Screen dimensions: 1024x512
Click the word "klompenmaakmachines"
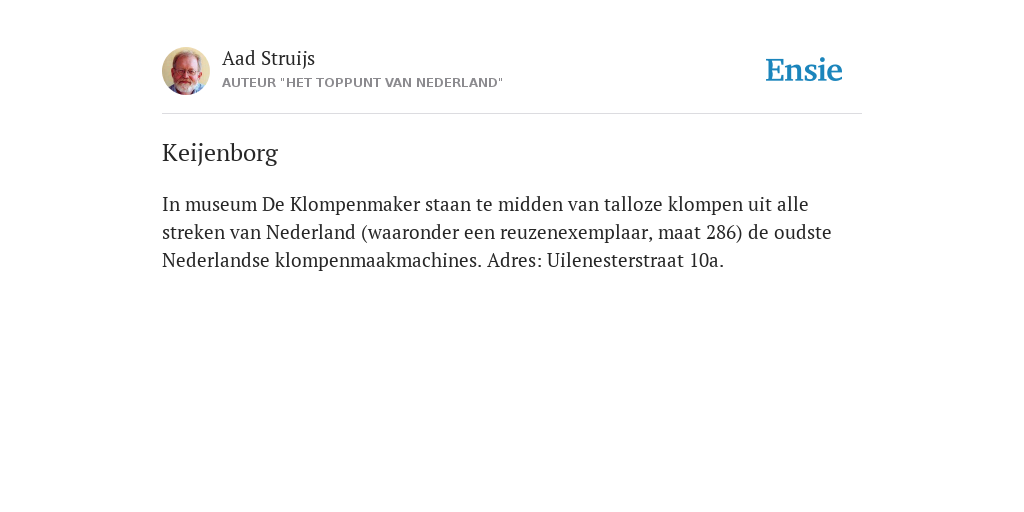378,261
